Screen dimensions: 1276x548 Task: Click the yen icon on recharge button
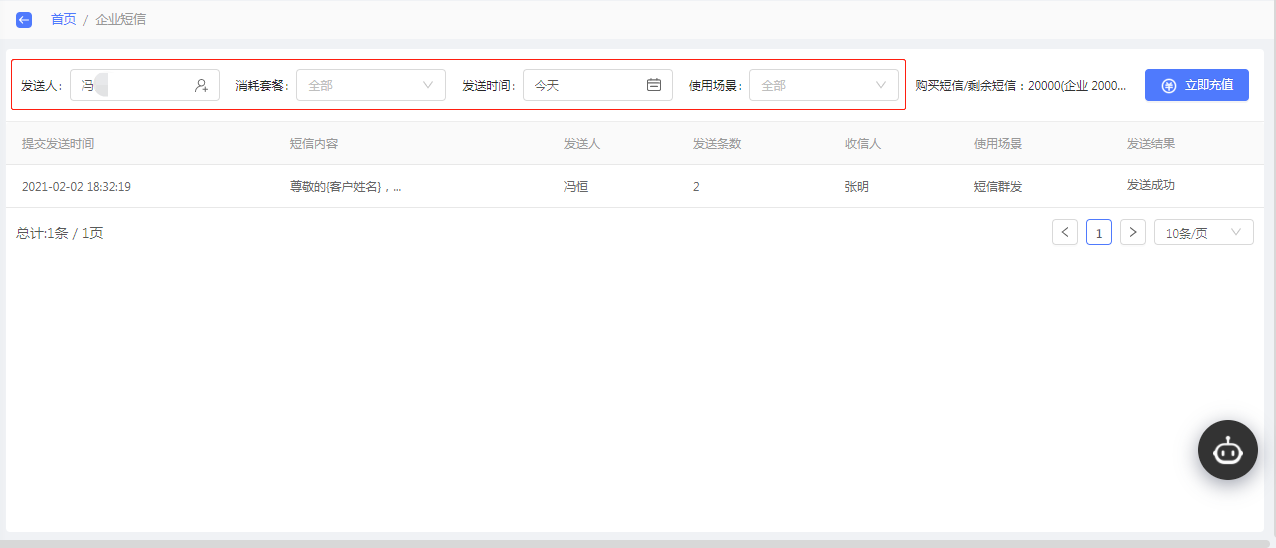tap(1168, 85)
